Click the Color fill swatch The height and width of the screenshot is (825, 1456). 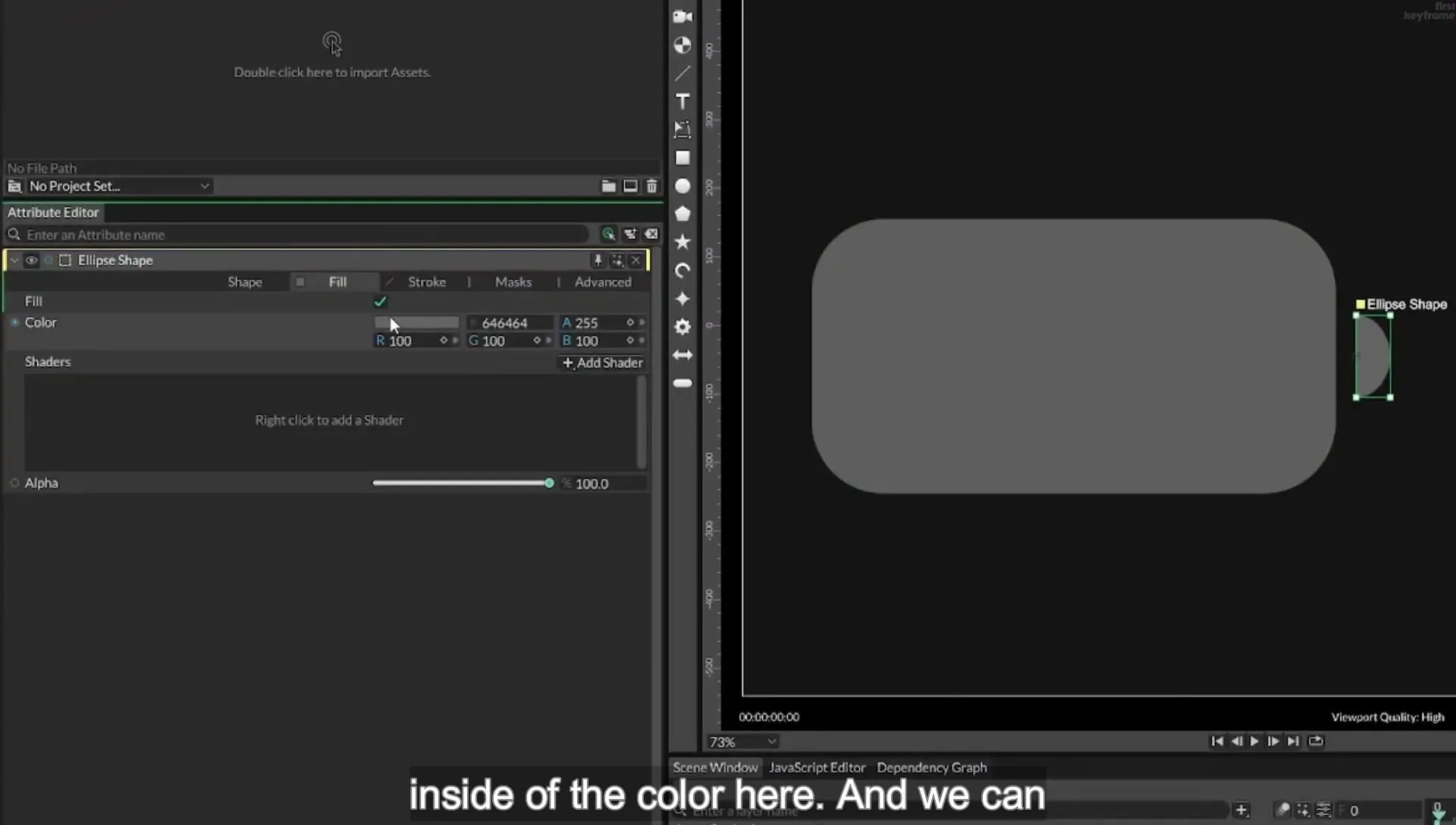tap(416, 322)
